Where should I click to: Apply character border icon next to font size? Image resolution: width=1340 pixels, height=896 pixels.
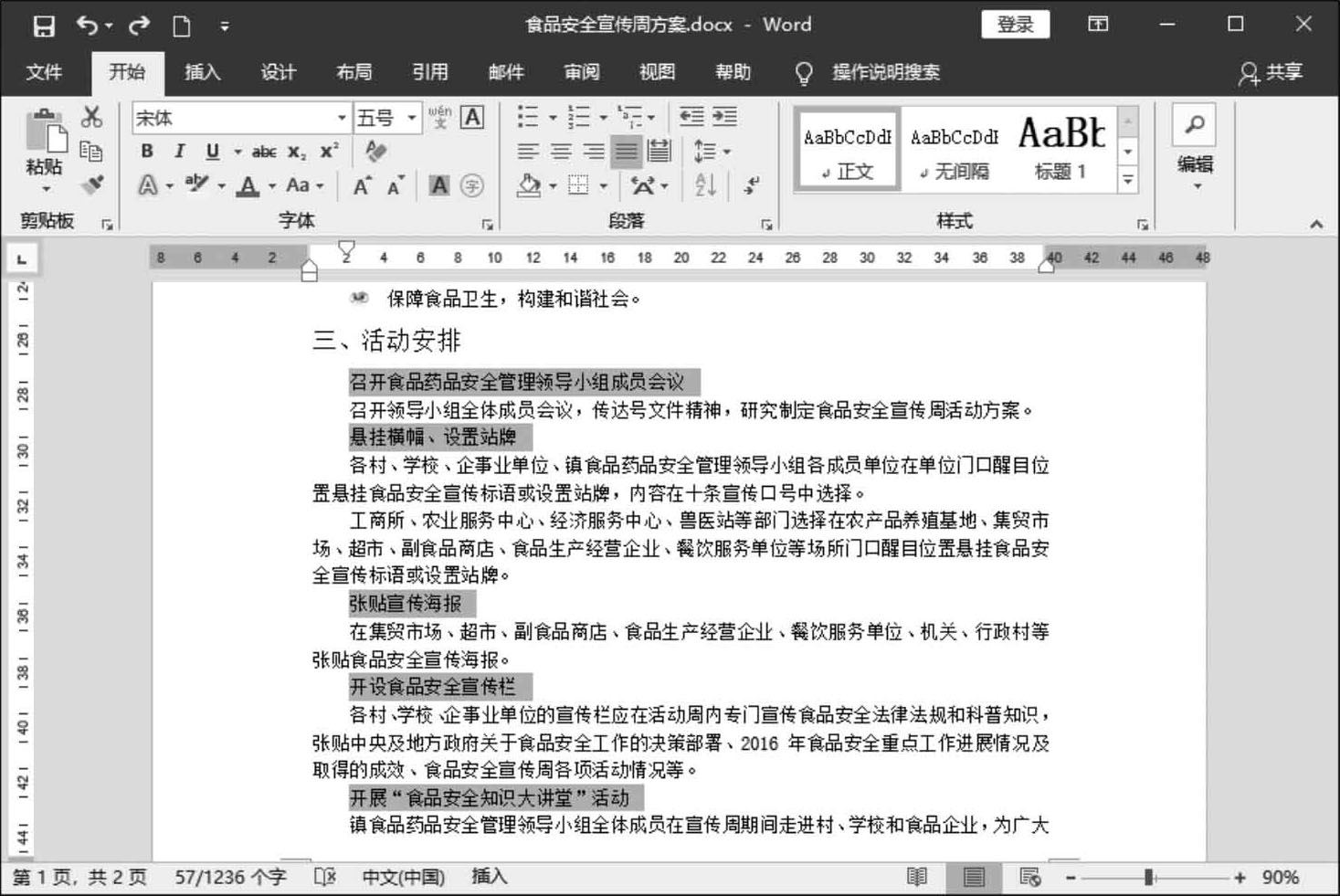[472, 118]
